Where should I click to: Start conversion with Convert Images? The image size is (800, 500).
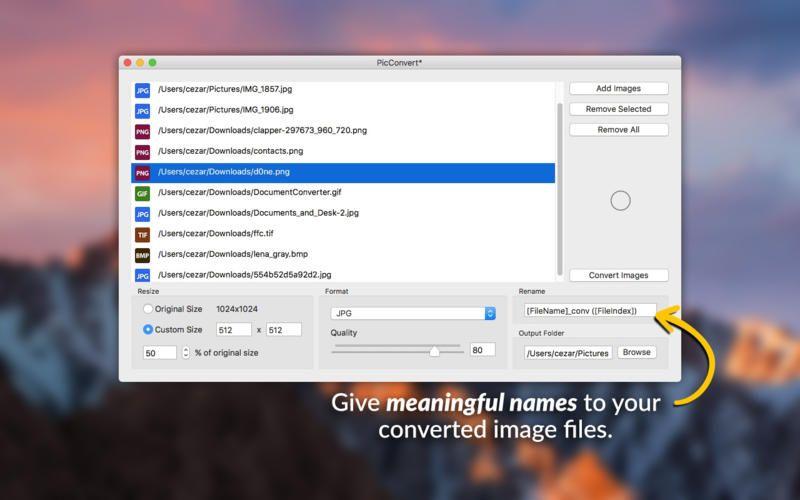tap(618, 276)
